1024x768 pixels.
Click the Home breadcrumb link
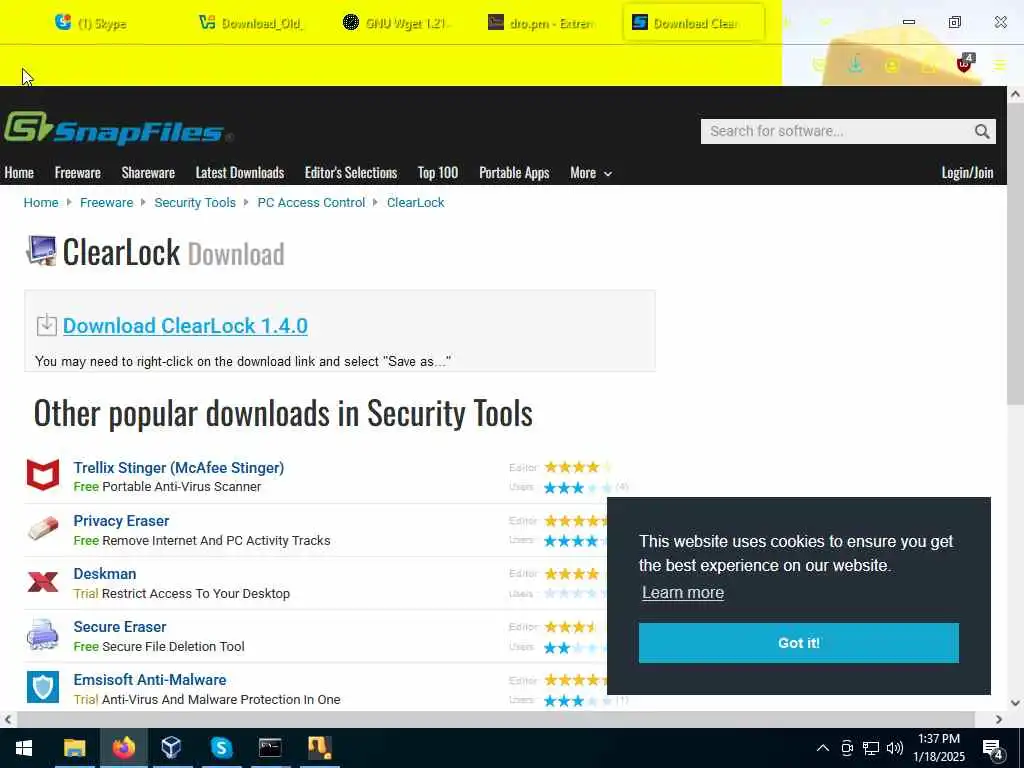pos(41,202)
